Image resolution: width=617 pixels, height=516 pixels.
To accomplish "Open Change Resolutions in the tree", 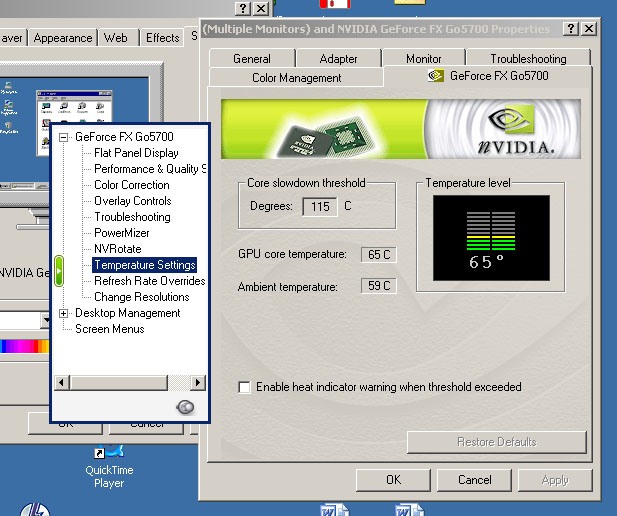I will pos(142,297).
